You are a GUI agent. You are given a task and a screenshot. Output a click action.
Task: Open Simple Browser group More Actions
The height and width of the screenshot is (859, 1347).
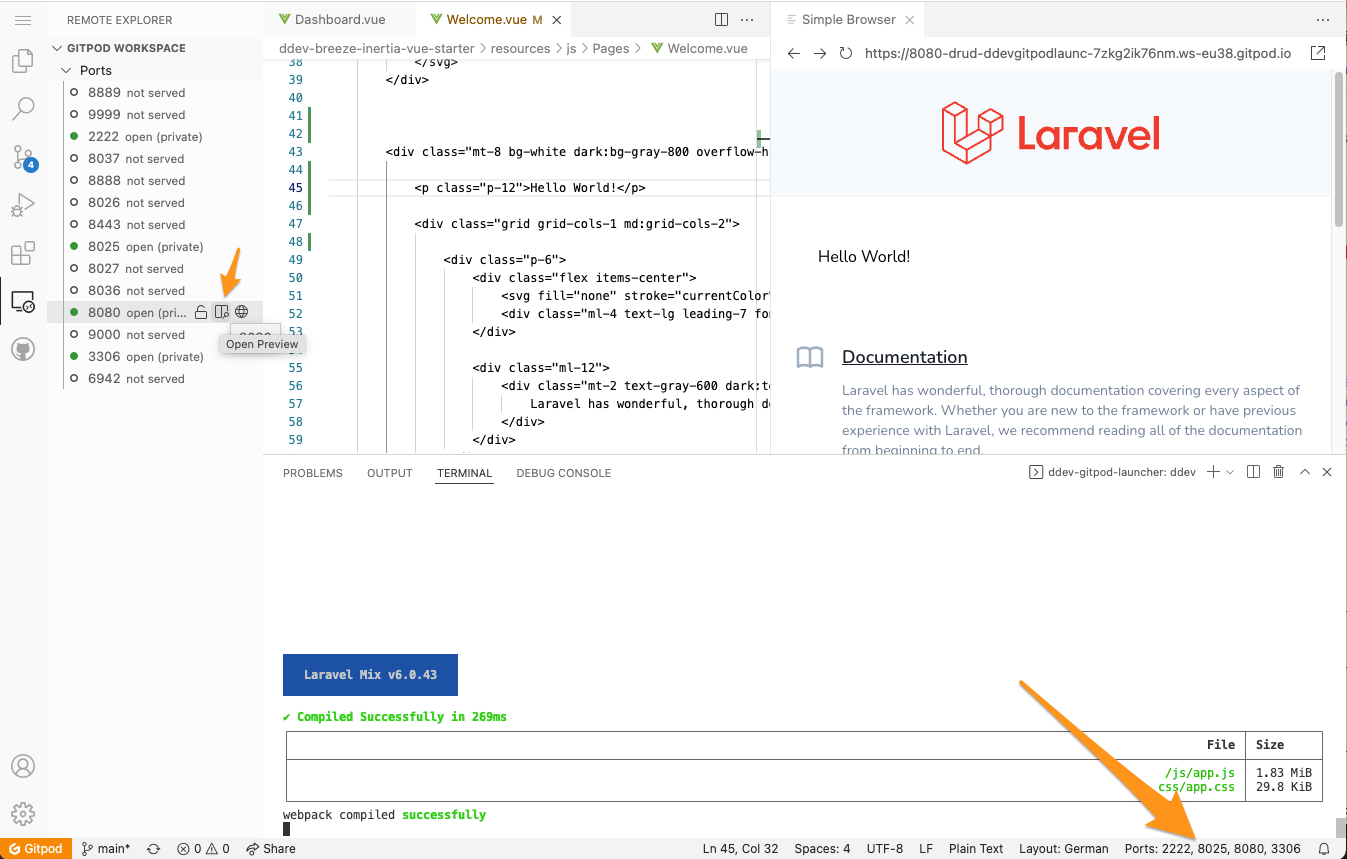pyautogui.click(x=1323, y=19)
